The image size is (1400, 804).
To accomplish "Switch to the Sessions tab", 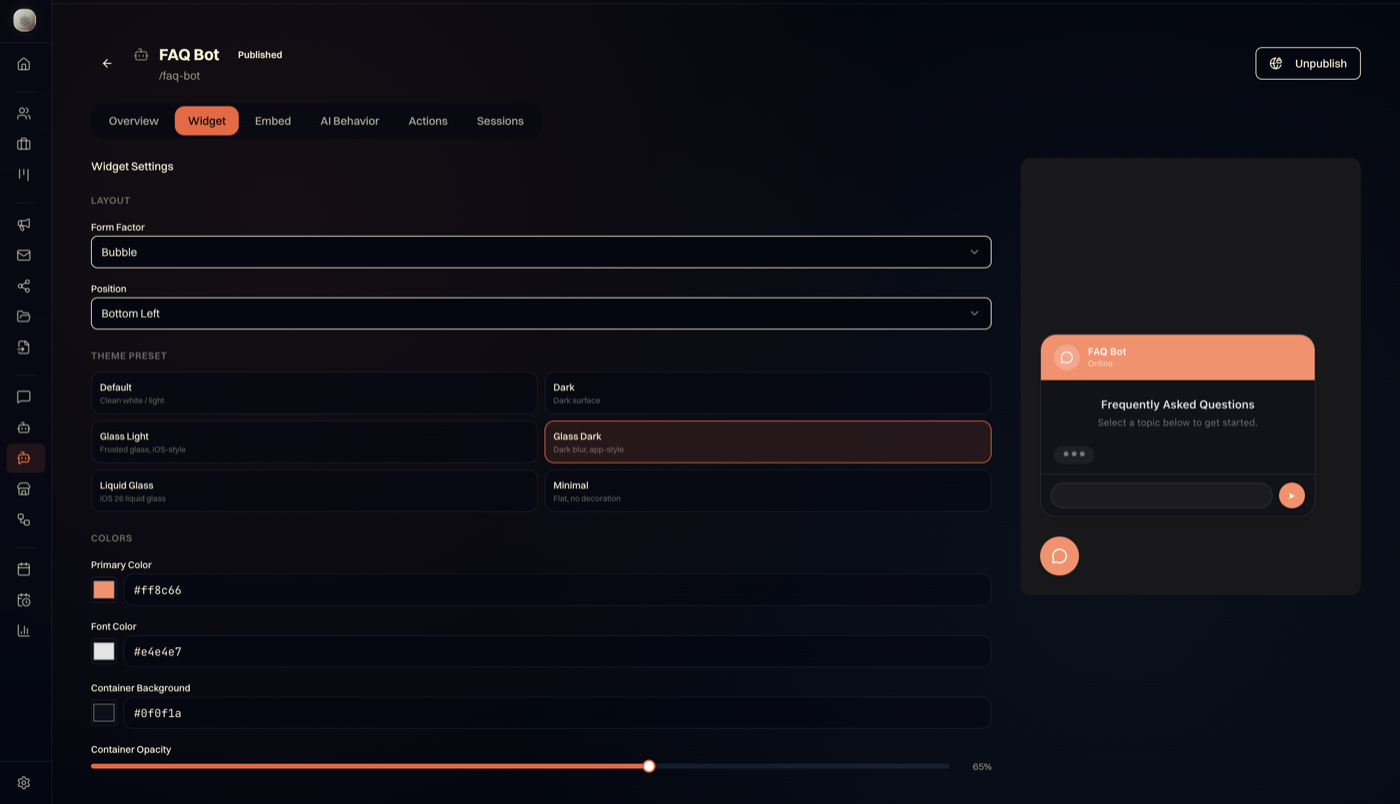I will pos(500,121).
